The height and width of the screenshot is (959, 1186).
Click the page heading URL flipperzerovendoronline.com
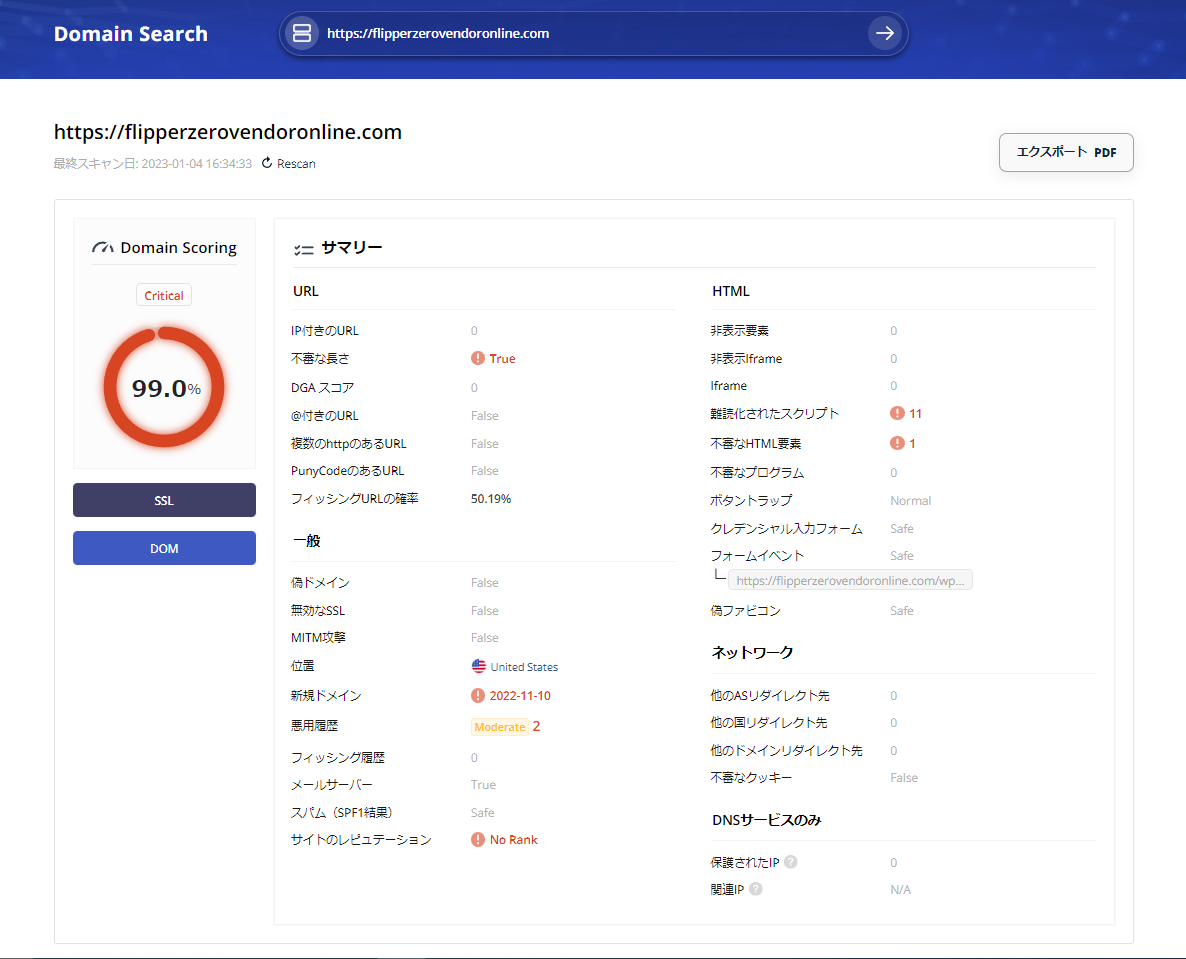tap(228, 132)
